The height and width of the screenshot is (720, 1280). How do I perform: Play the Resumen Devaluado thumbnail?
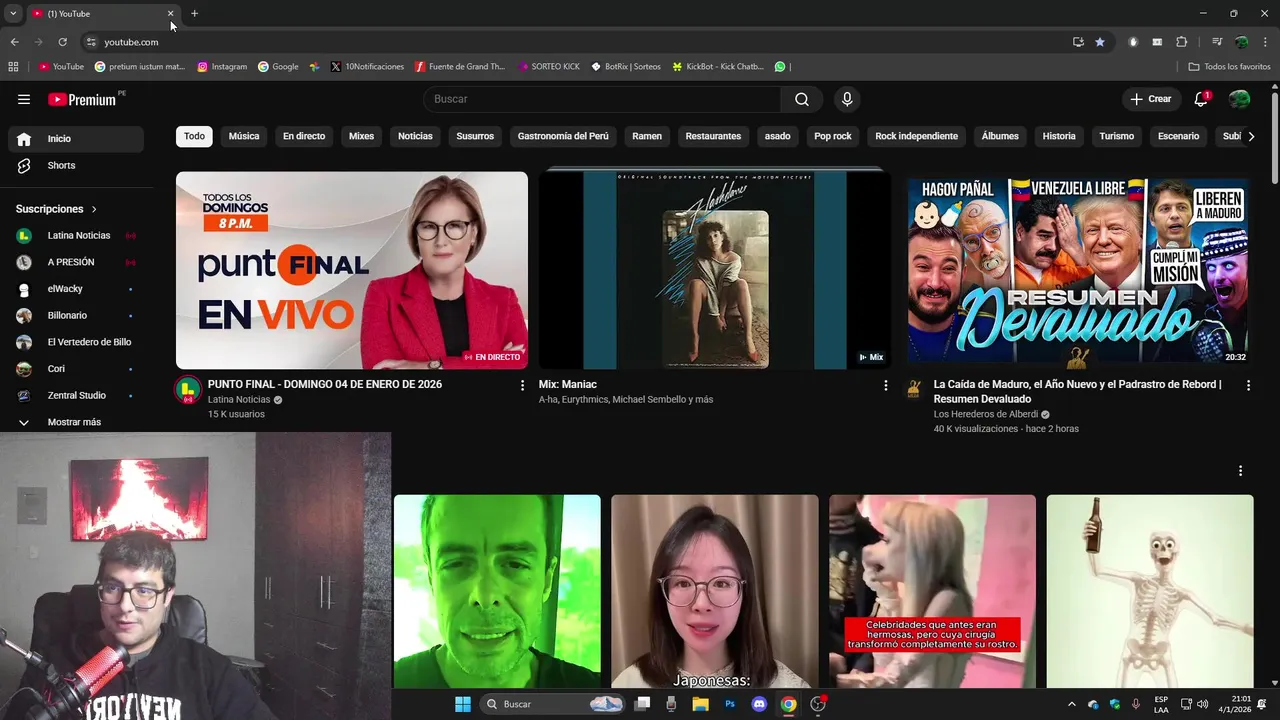tap(1078, 270)
